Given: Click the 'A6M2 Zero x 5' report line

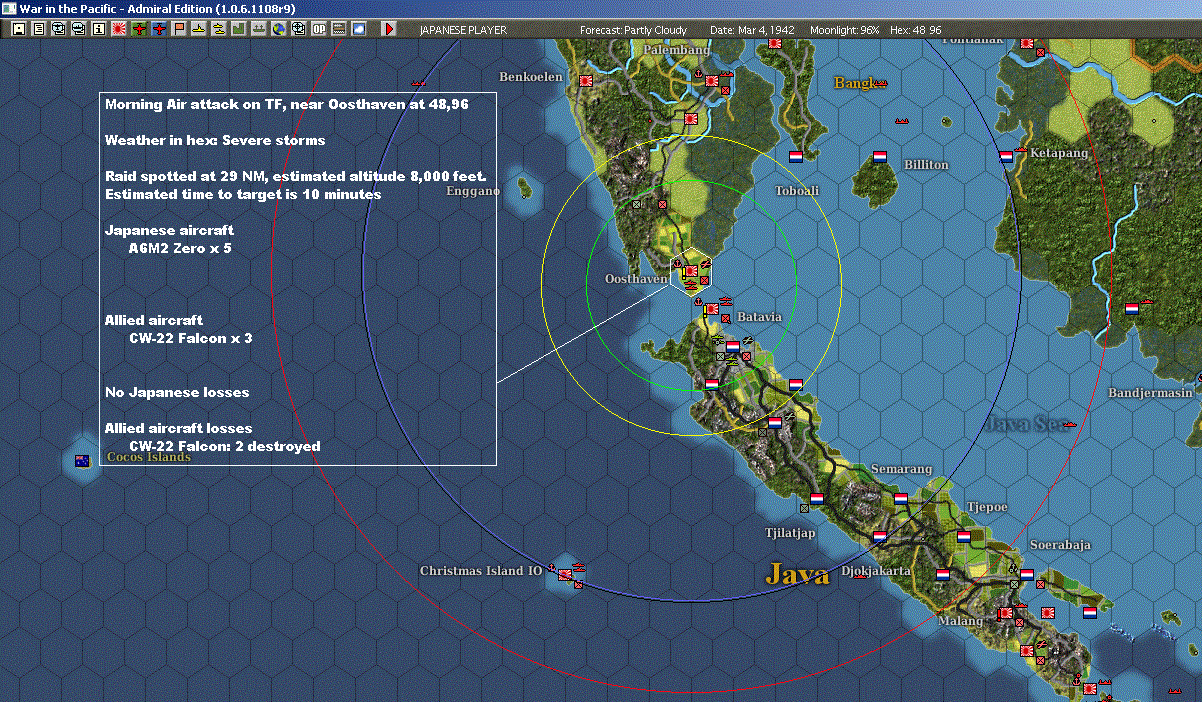Looking at the screenshot, I should point(180,248).
